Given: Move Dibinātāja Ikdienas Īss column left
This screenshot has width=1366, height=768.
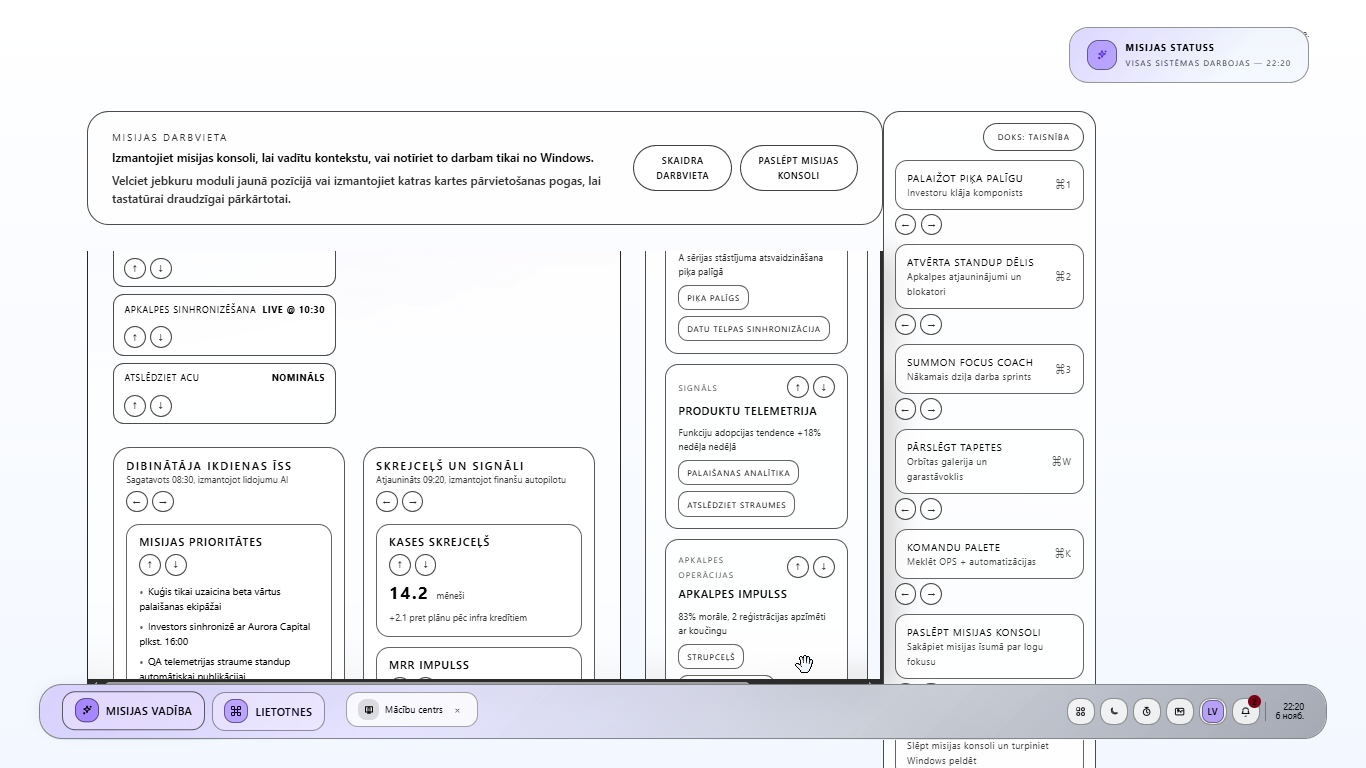Looking at the screenshot, I should tap(137, 502).
